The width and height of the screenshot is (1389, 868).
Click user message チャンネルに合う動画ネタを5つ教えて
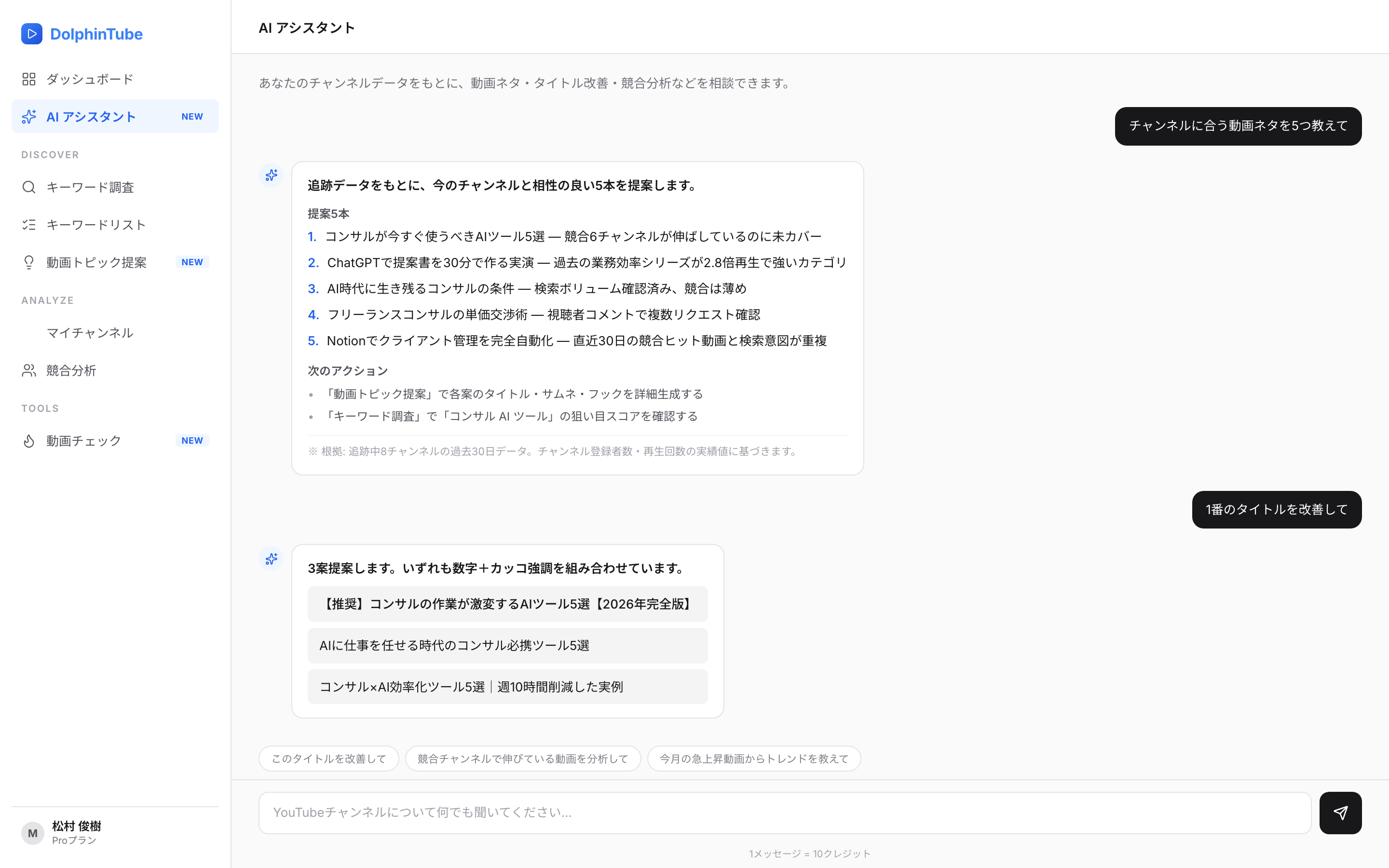point(1238,126)
